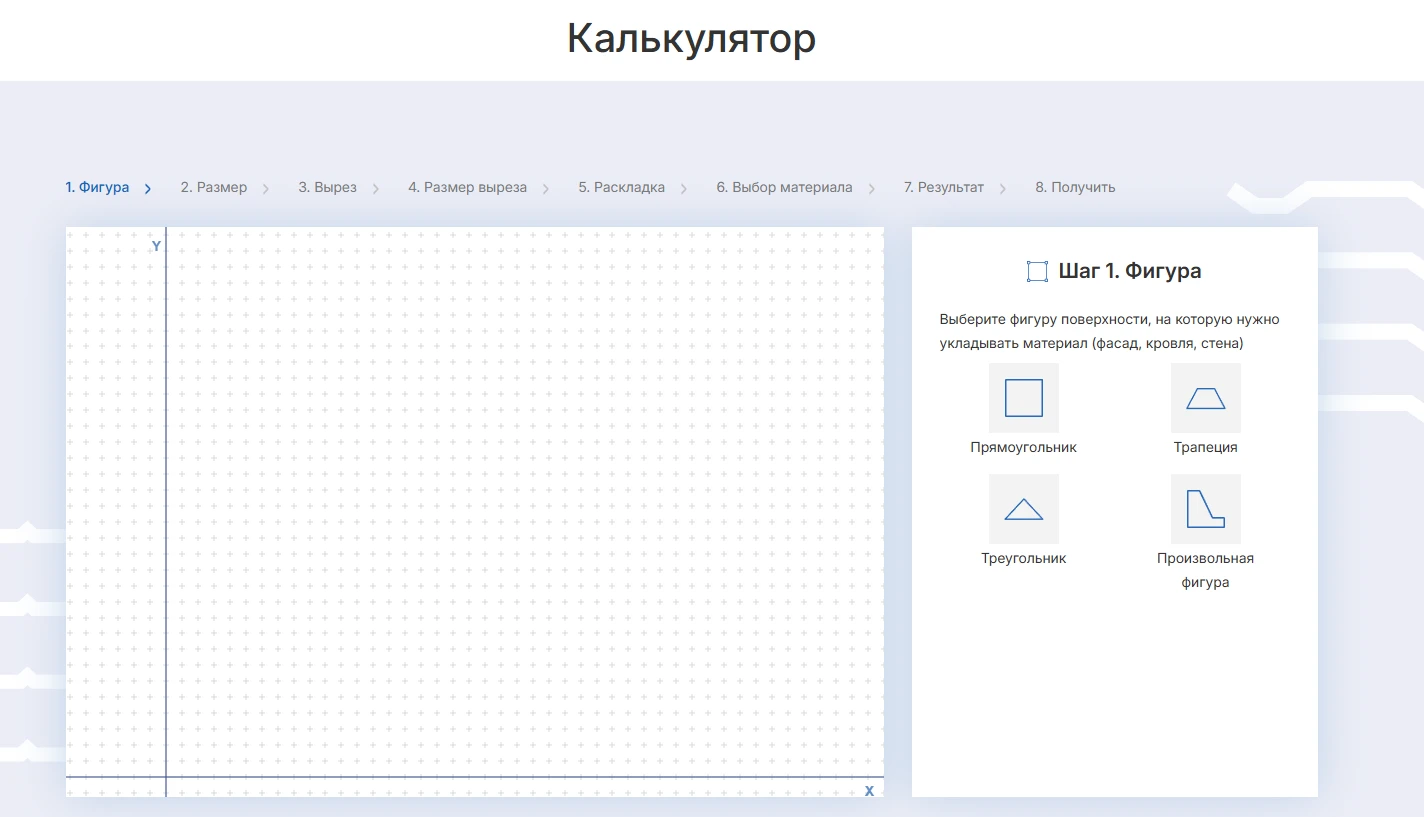Select the Прямоугольник rectangle shape icon
The height and width of the screenshot is (817, 1424).
pyautogui.click(x=1023, y=398)
